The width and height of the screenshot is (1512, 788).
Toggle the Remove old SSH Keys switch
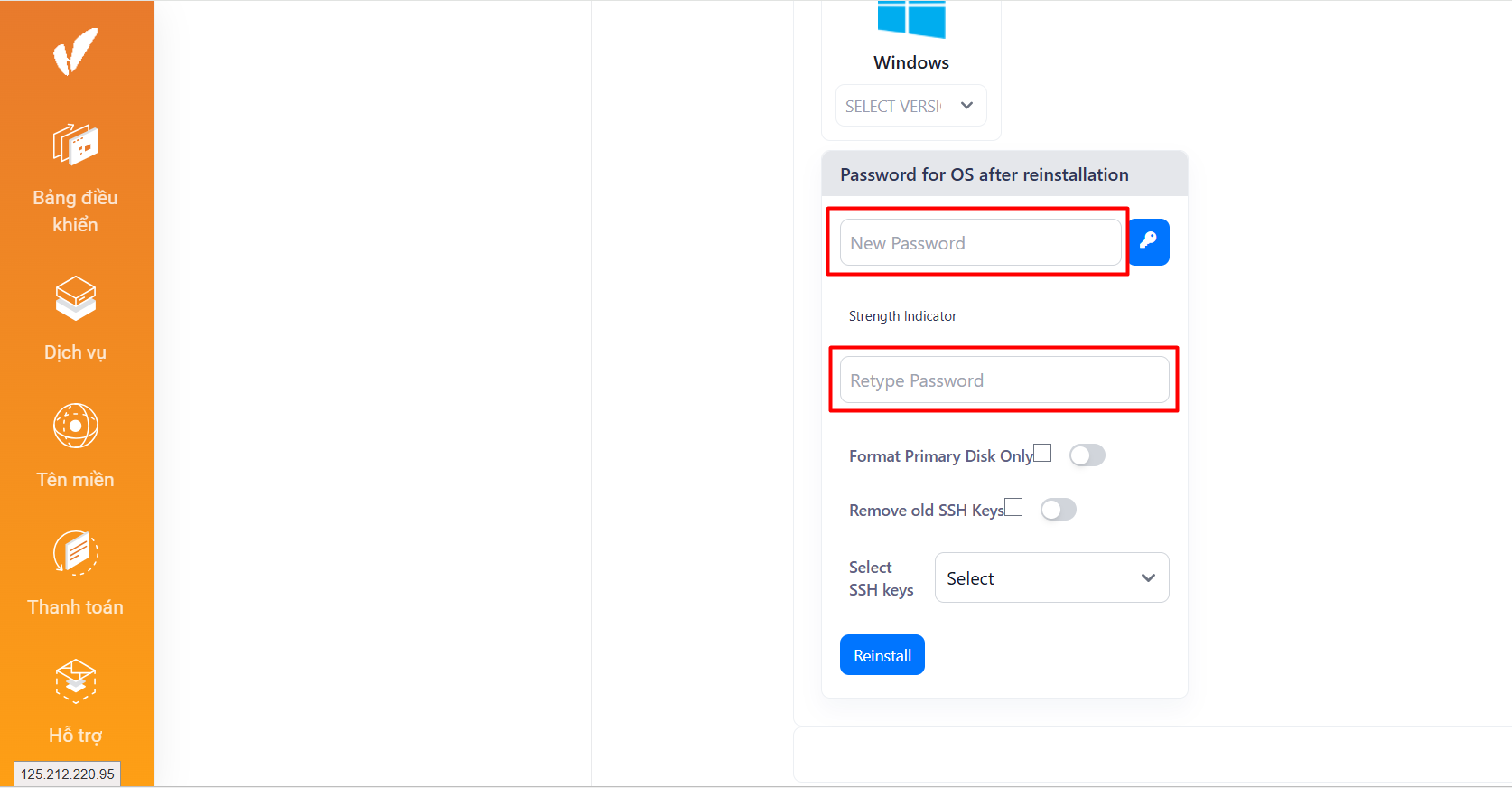(1058, 510)
